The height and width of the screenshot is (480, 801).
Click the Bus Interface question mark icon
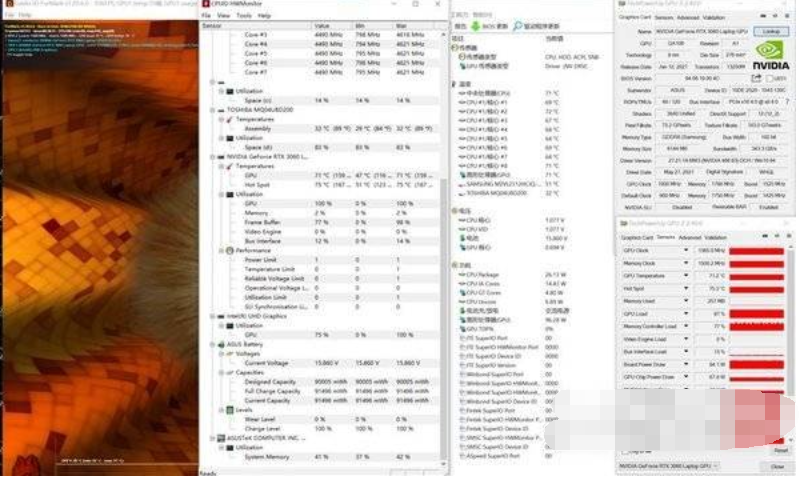pyautogui.click(x=787, y=102)
